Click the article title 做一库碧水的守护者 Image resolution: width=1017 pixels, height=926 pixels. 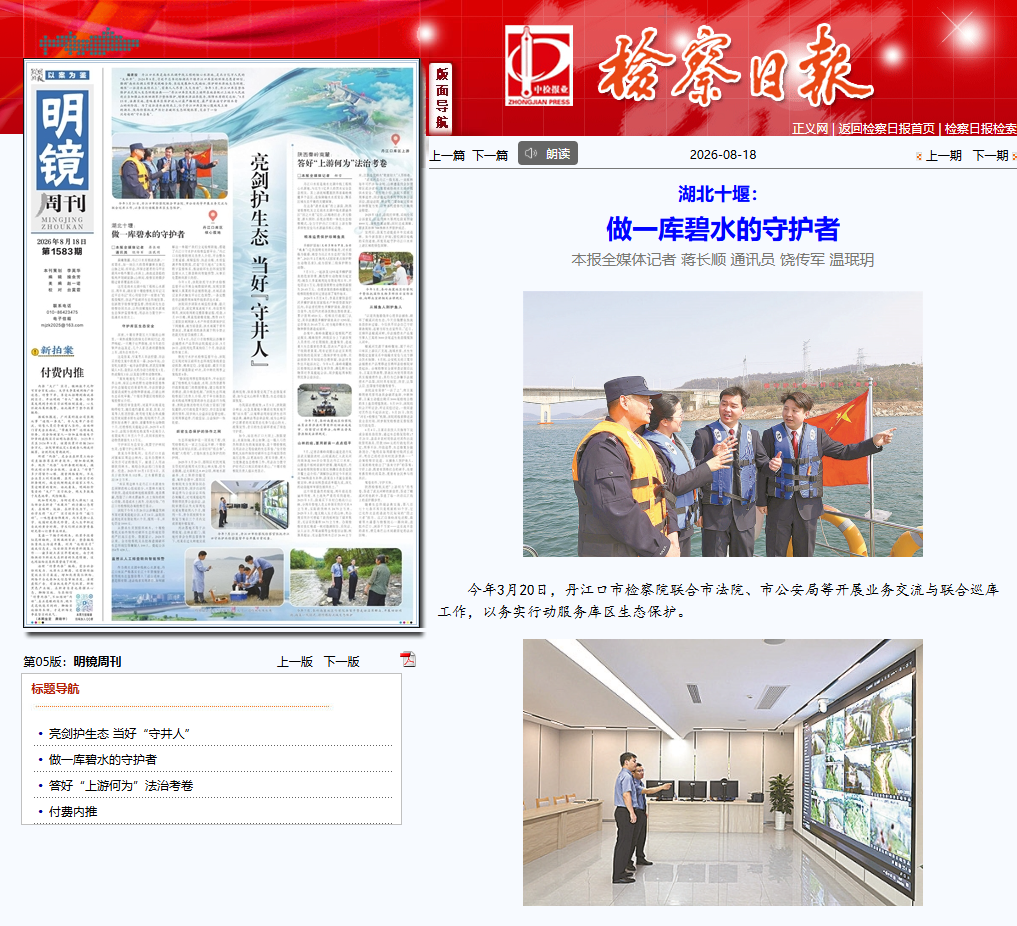click(x=723, y=229)
